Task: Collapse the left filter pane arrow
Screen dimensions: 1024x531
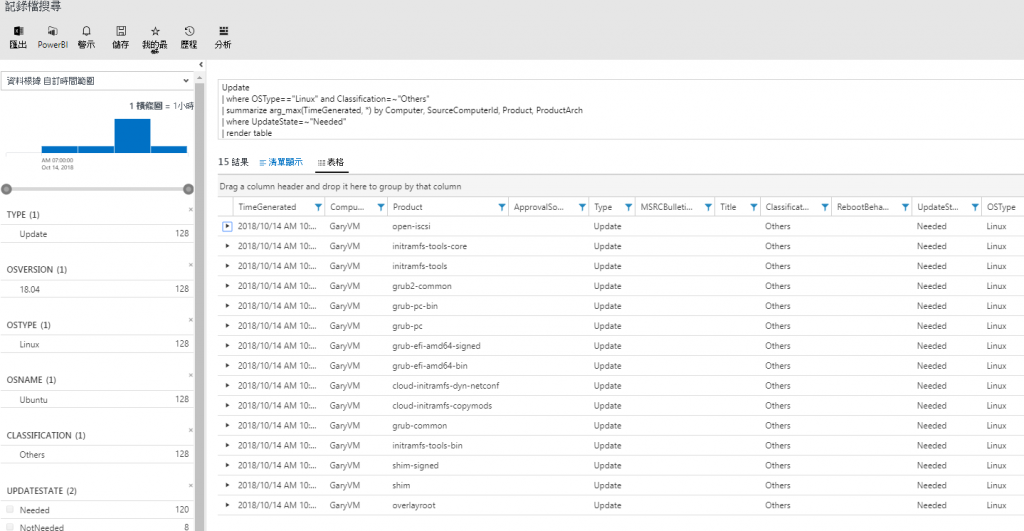Action: 200,65
